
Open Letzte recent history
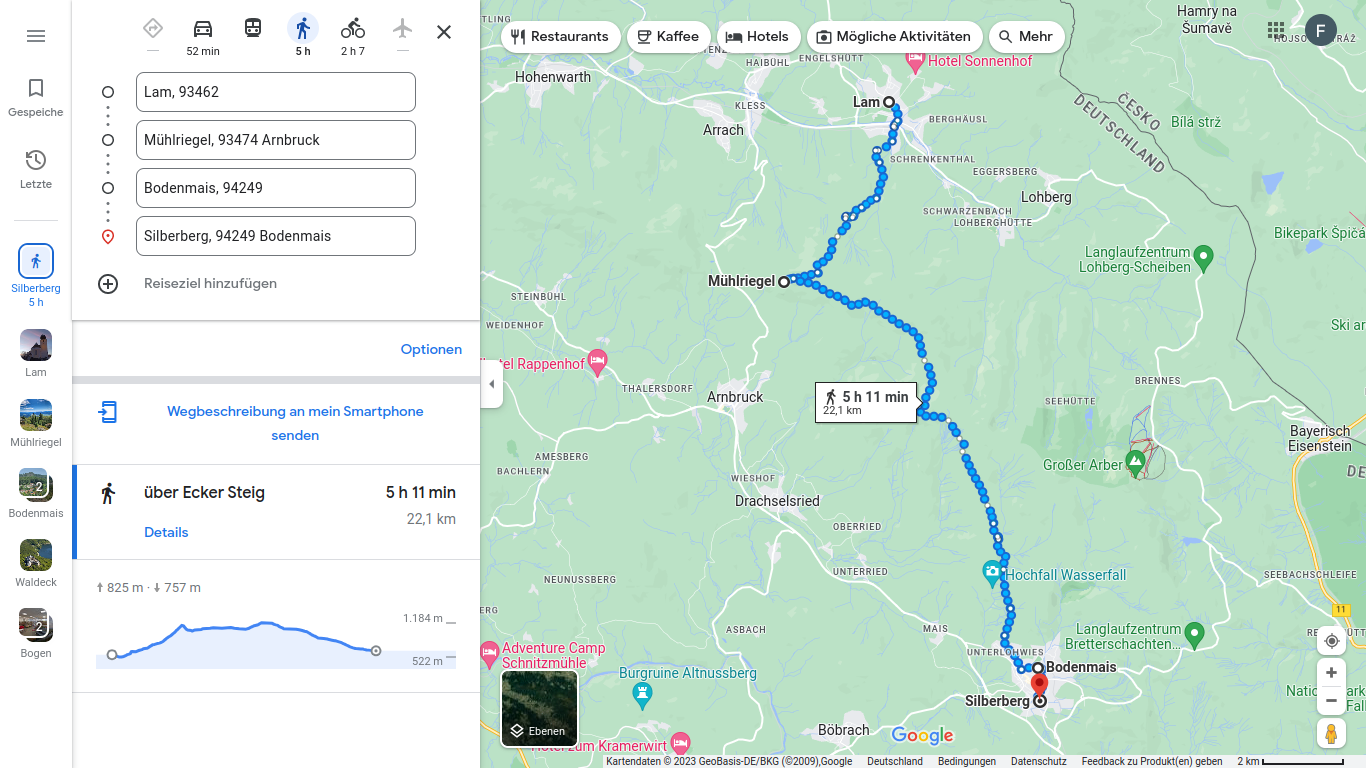coord(36,170)
